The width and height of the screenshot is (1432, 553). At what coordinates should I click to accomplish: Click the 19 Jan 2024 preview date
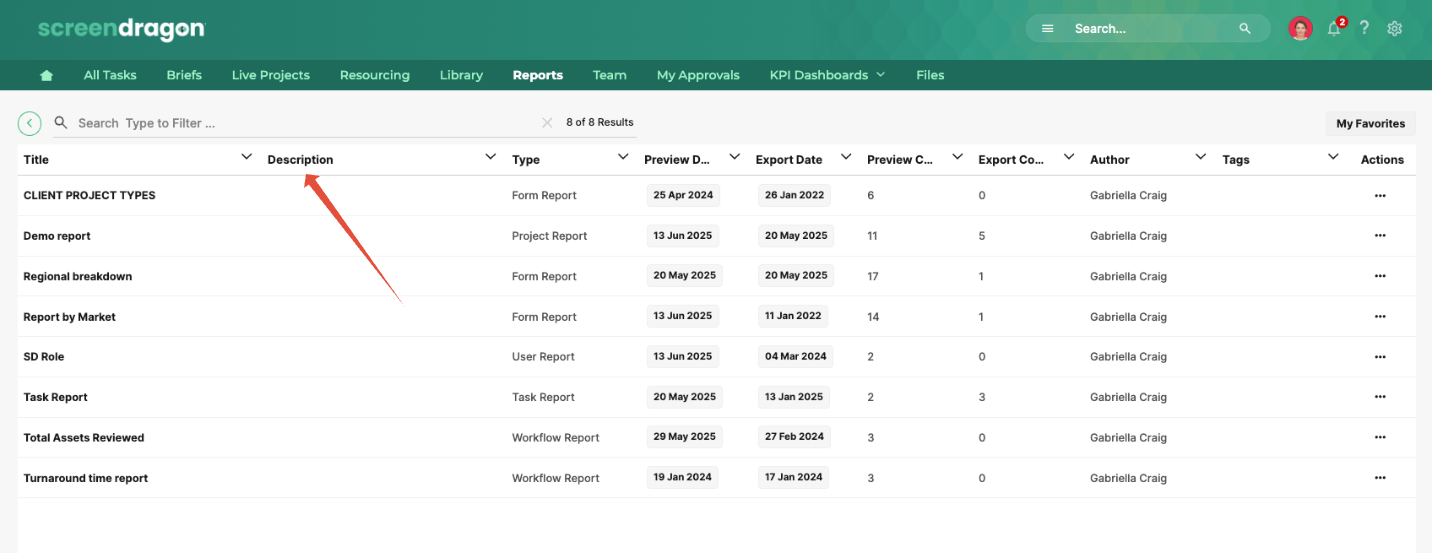[x=683, y=477]
